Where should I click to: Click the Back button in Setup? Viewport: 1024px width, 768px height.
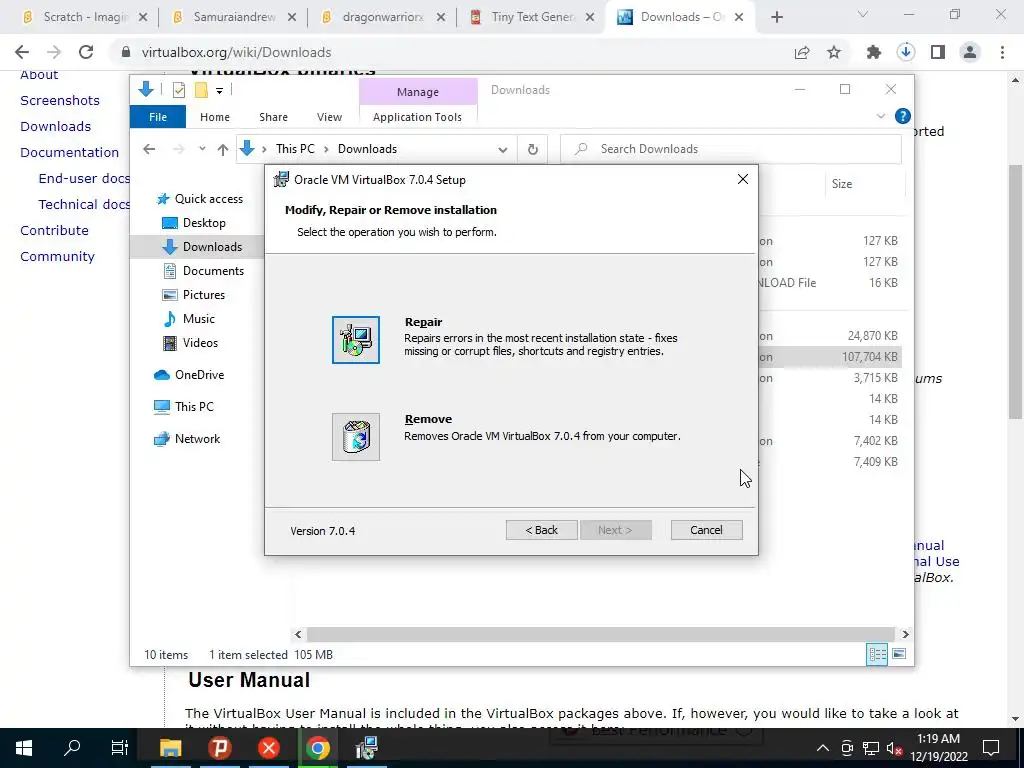coord(541,530)
